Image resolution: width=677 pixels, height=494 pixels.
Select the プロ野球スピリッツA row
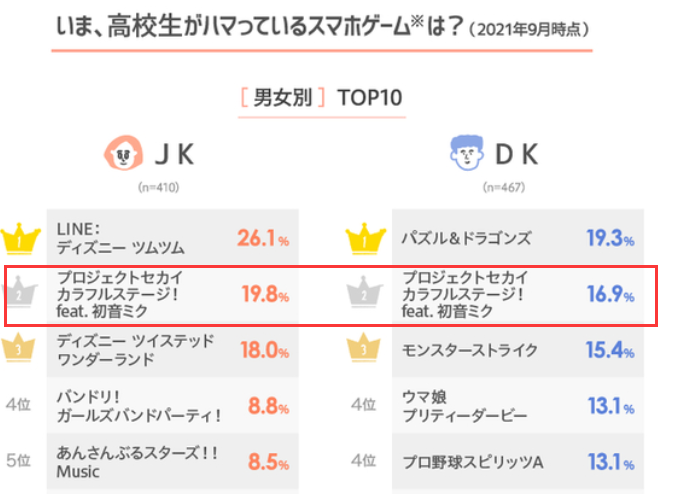(518, 462)
